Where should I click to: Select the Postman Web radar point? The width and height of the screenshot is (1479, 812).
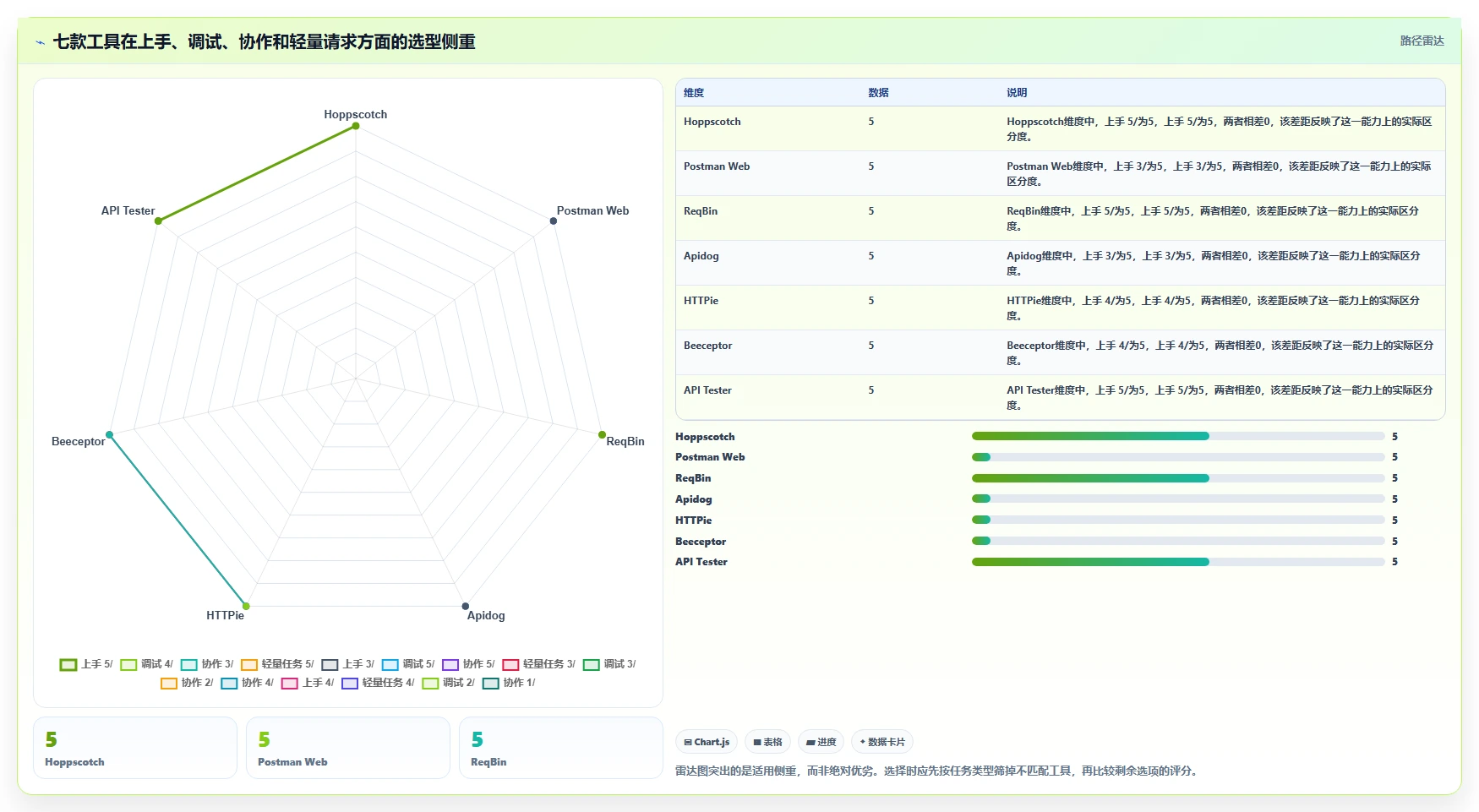pos(554,221)
